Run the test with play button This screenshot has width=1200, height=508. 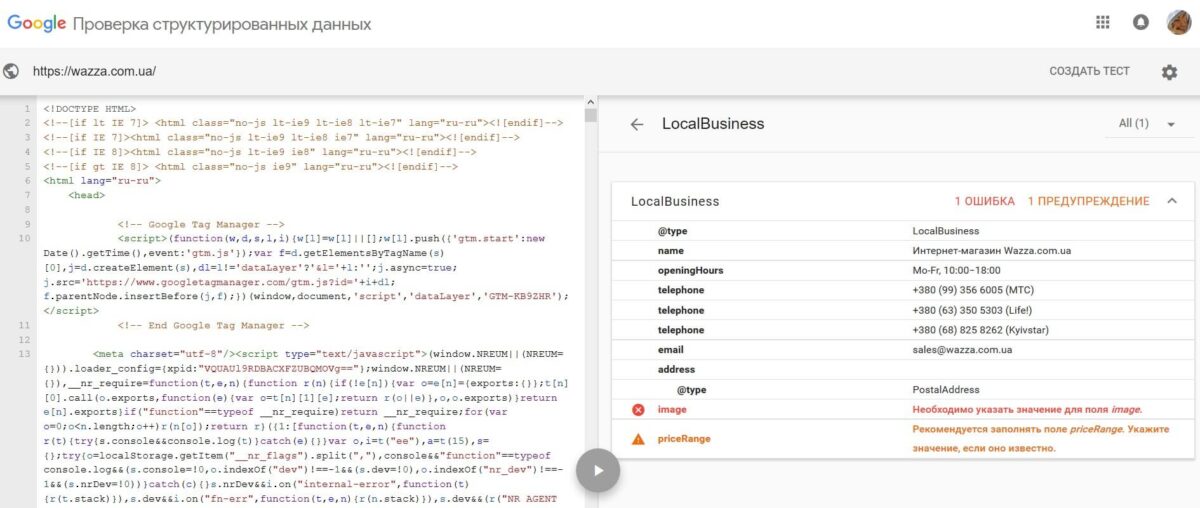click(598, 470)
